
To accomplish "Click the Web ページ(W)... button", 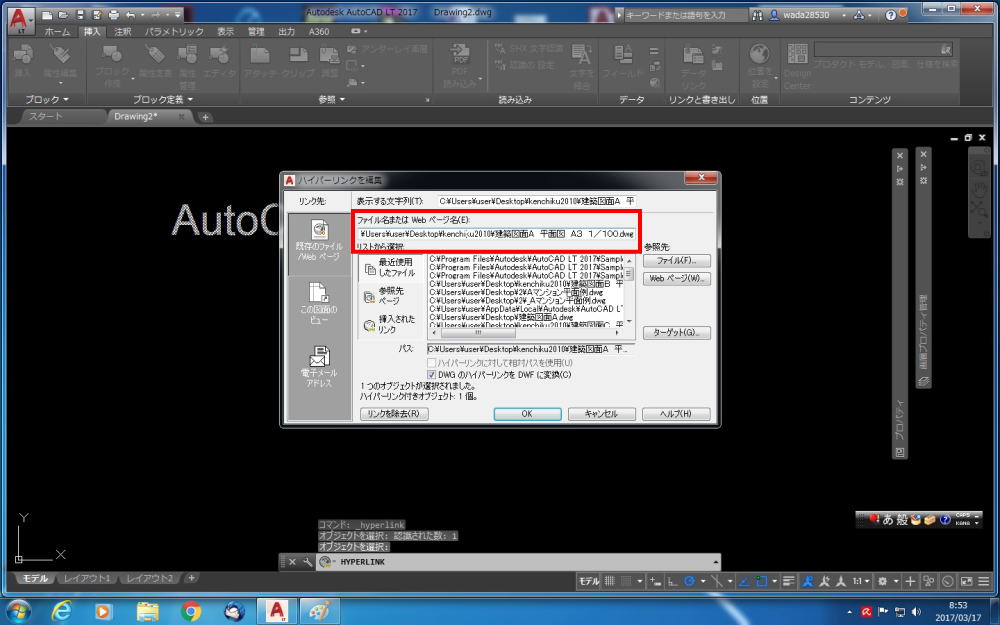I will 676,279.
